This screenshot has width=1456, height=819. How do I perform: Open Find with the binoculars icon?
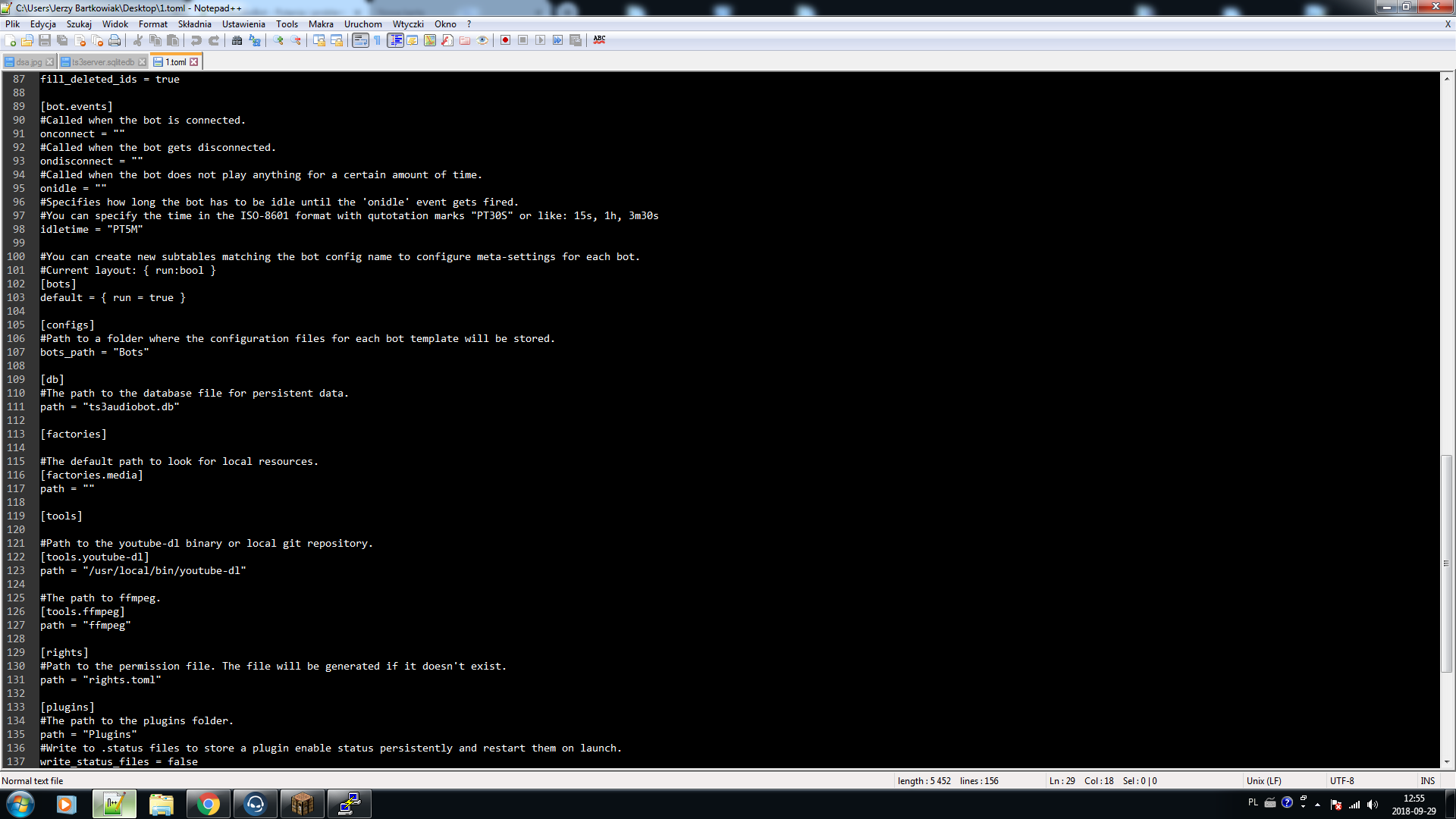[237, 40]
